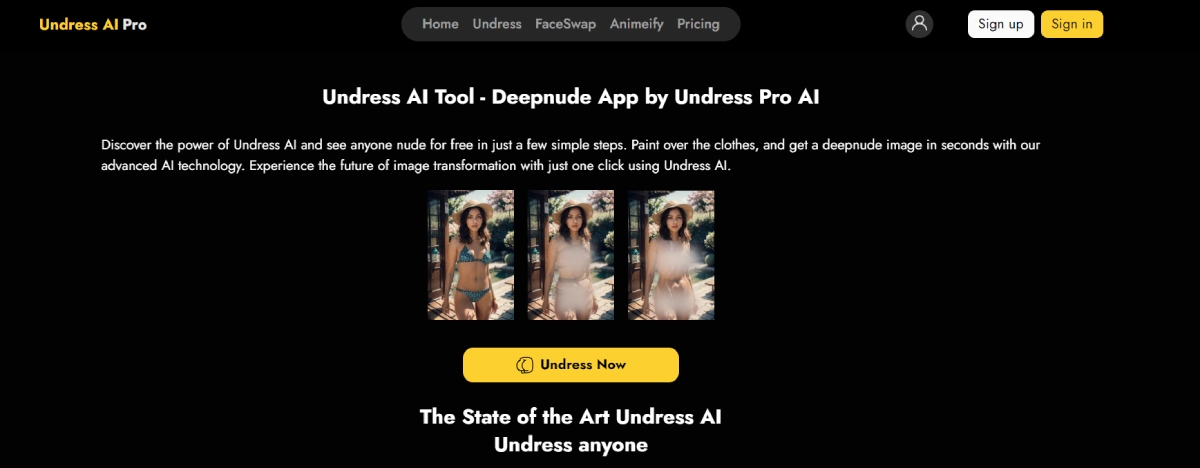Click the main page title heading
The height and width of the screenshot is (468, 1200).
click(571, 97)
